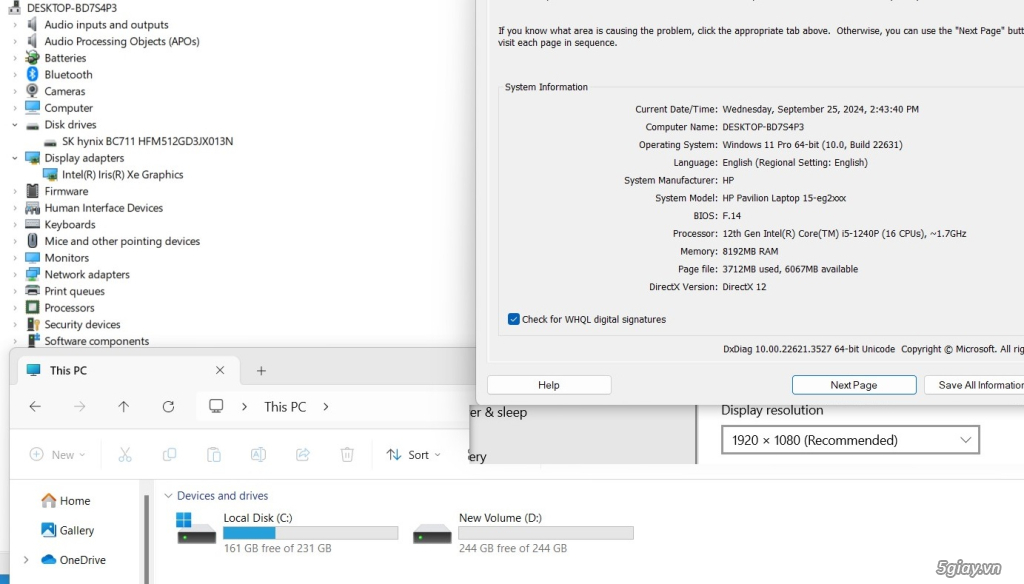Open the Sort dropdown in Explorer
The width and height of the screenshot is (1024, 584).
pos(413,455)
